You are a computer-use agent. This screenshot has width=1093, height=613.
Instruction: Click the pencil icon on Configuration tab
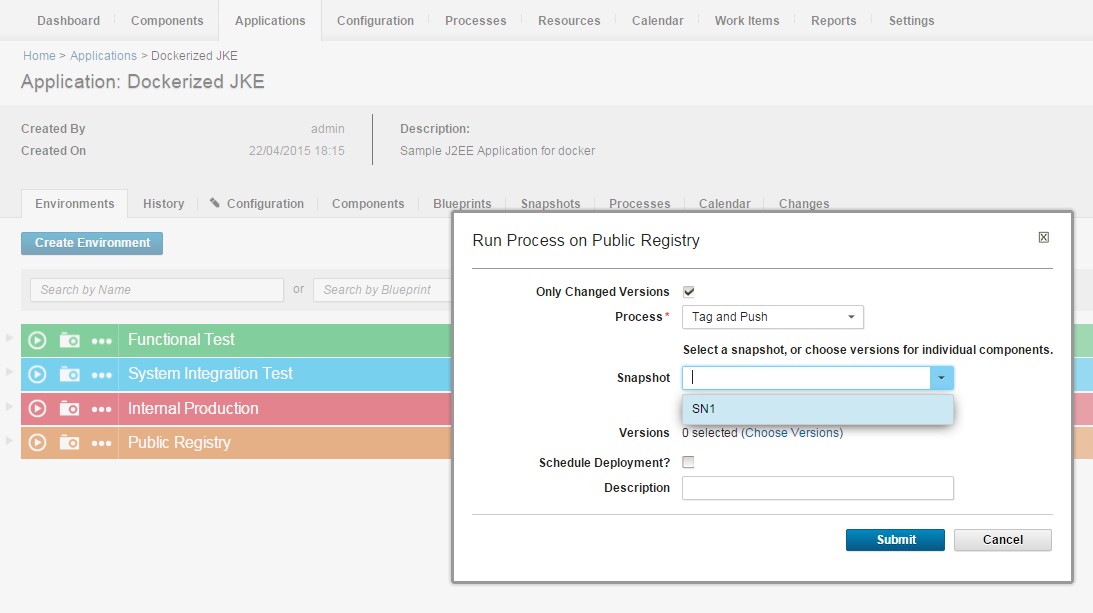click(215, 203)
